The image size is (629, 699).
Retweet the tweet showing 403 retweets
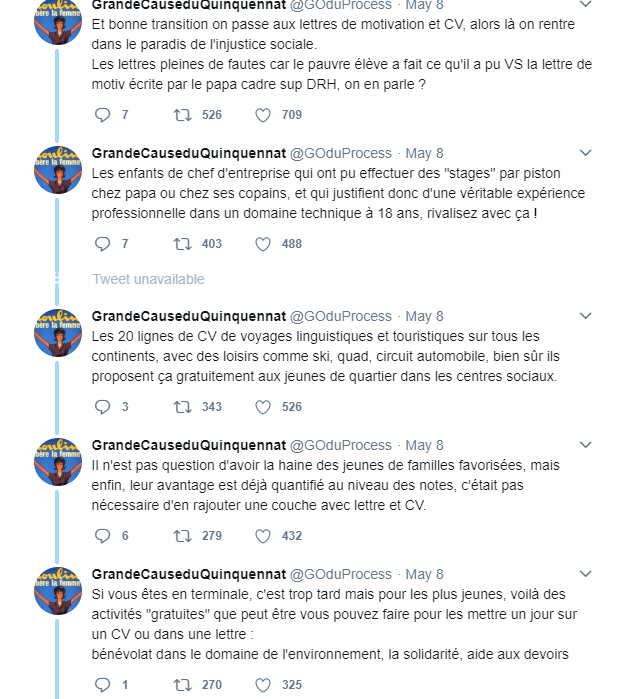[x=183, y=243]
